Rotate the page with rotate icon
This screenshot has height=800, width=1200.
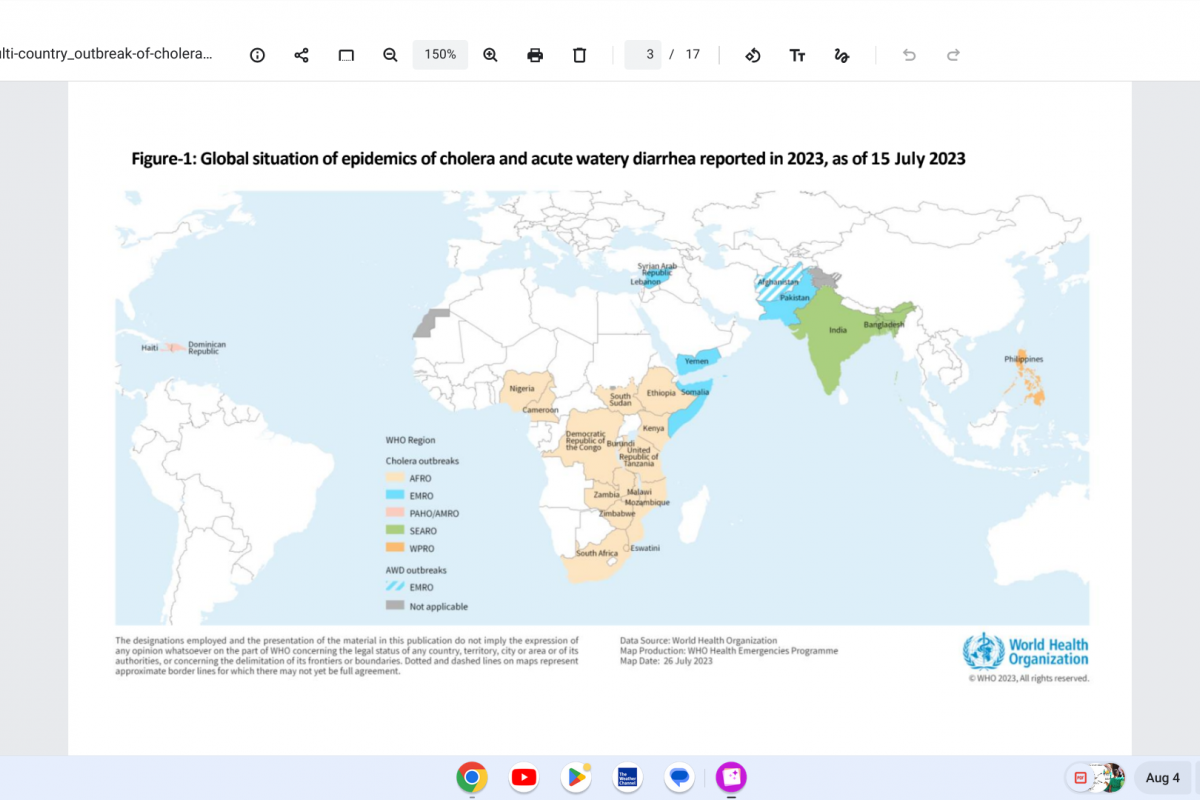tap(753, 55)
